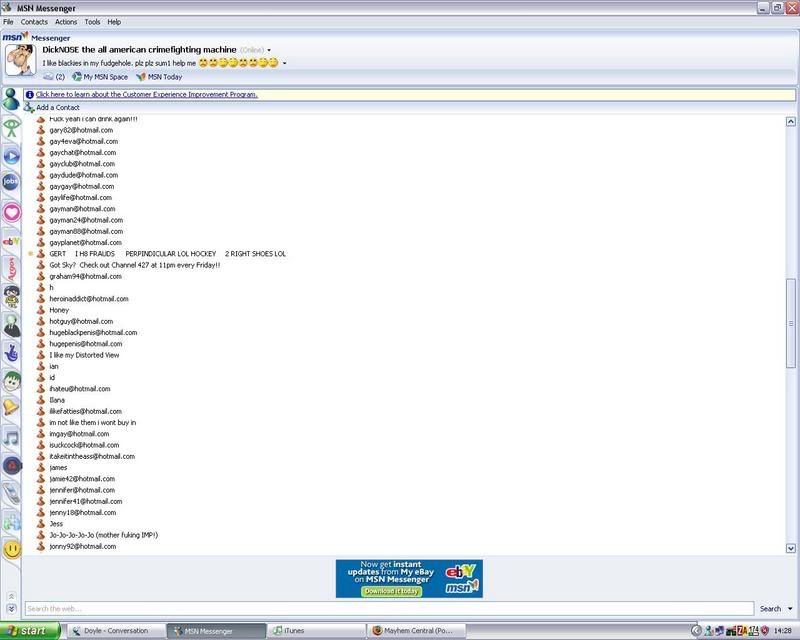The width and height of the screenshot is (800, 640).
Task: Open the mobile phone sidebar tab
Action: click(x=11, y=494)
